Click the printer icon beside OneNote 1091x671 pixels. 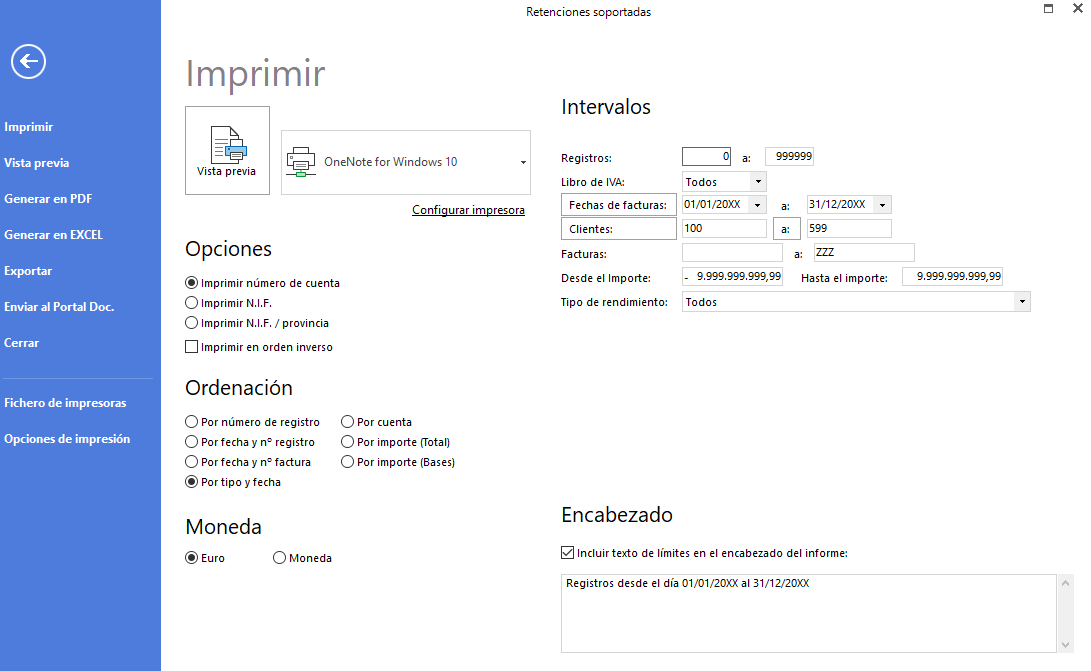point(301,161)
